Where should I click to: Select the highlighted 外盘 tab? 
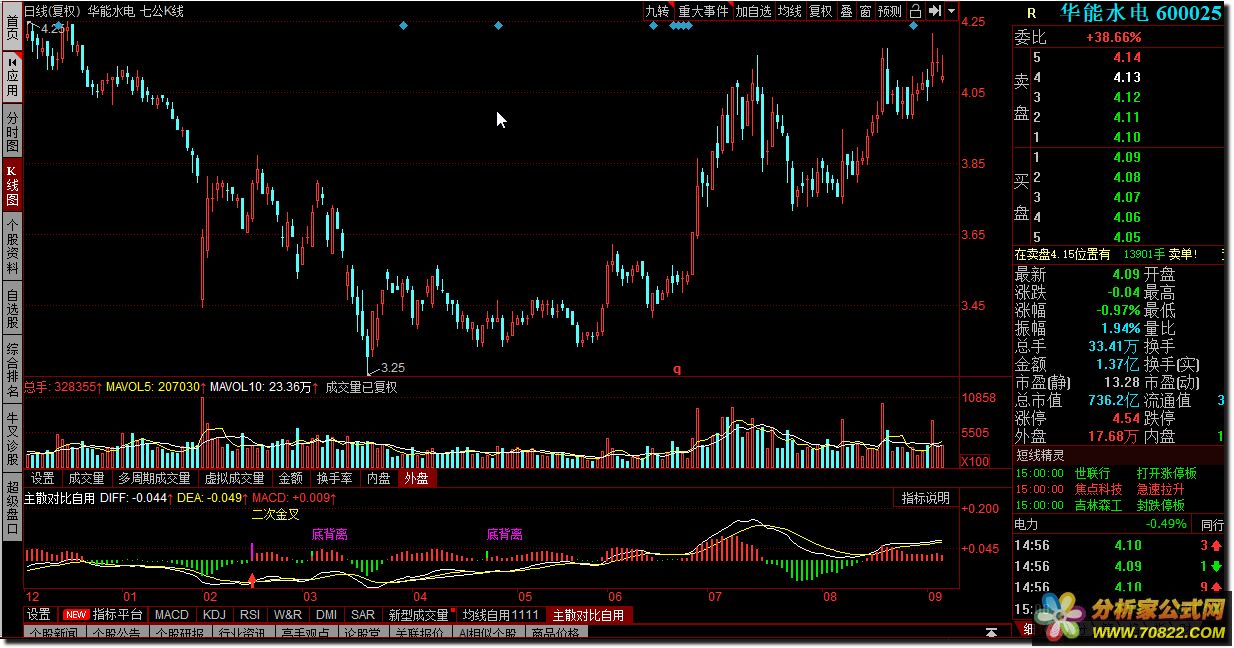point(415,478)
